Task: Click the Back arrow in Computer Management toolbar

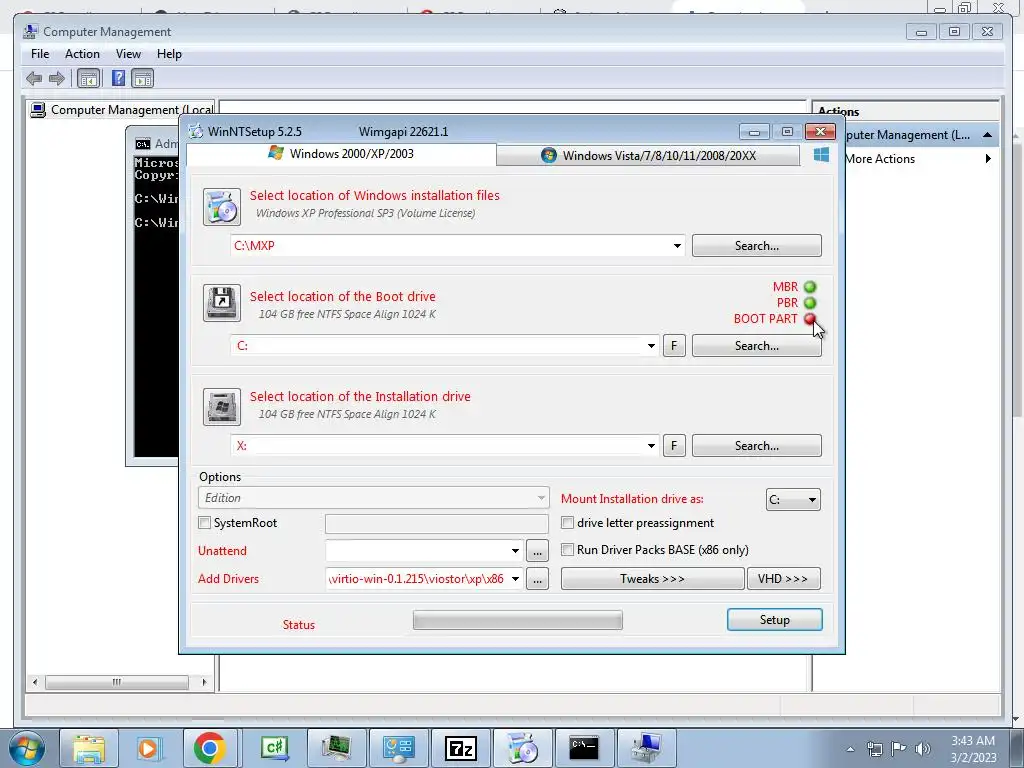Action: click(34, 79)
